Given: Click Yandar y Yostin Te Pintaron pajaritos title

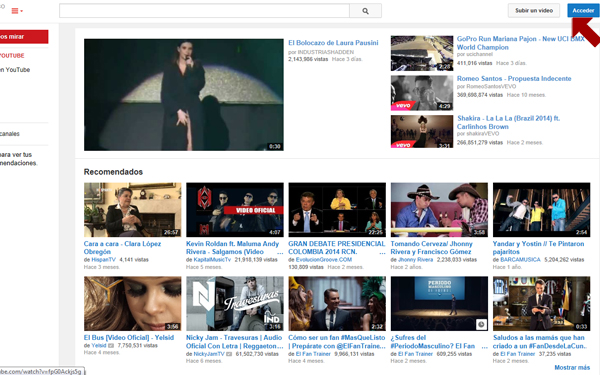Looking at the screenshot, I should [x=538, y=248].
